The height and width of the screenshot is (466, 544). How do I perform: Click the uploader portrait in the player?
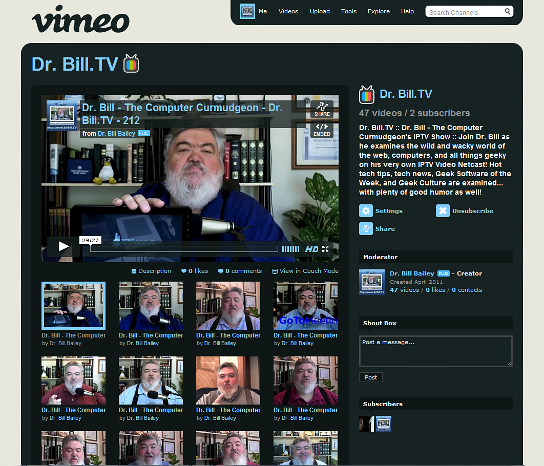(62, 115)
